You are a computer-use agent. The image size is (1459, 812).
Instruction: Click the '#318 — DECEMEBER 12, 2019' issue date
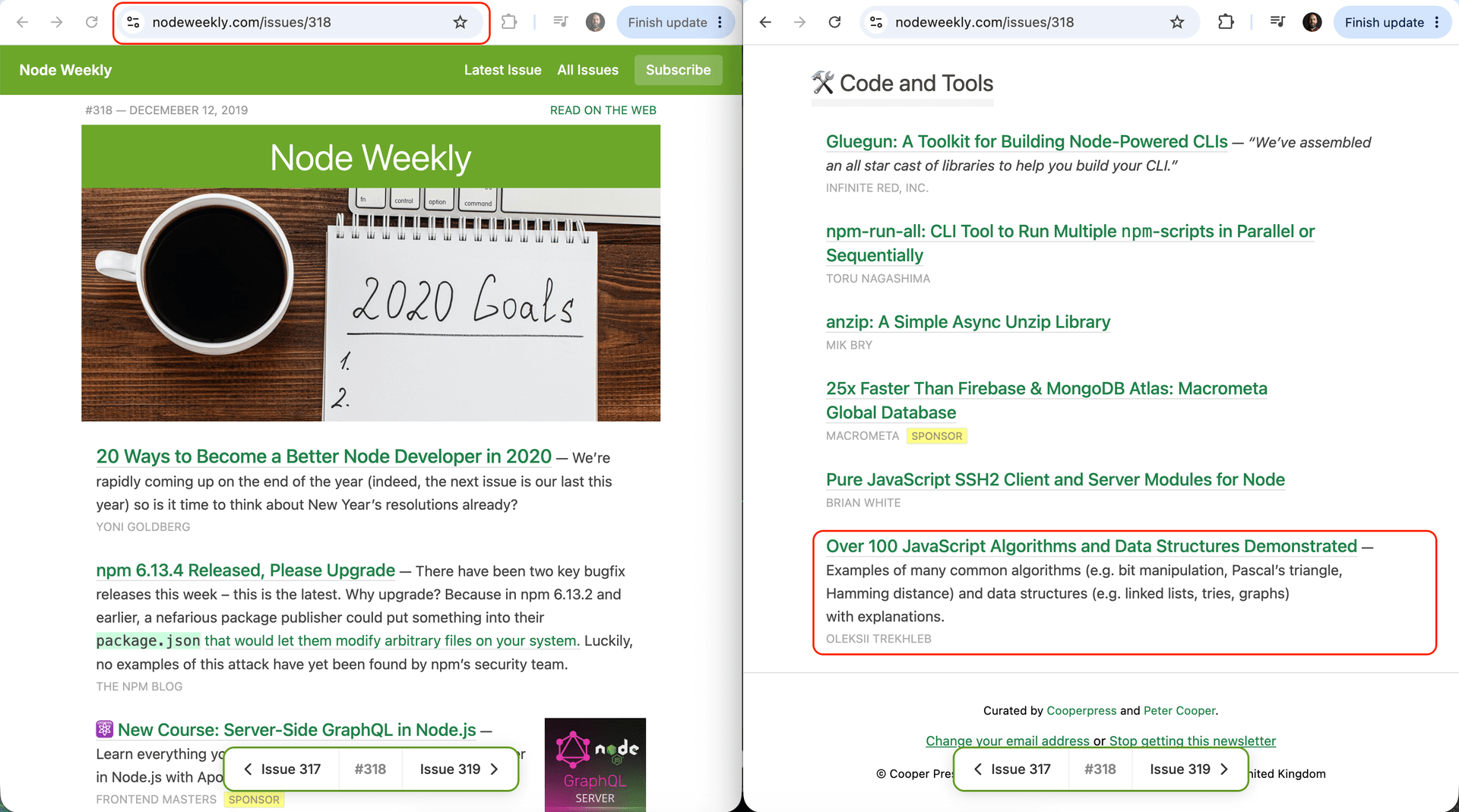coord(166,110)
